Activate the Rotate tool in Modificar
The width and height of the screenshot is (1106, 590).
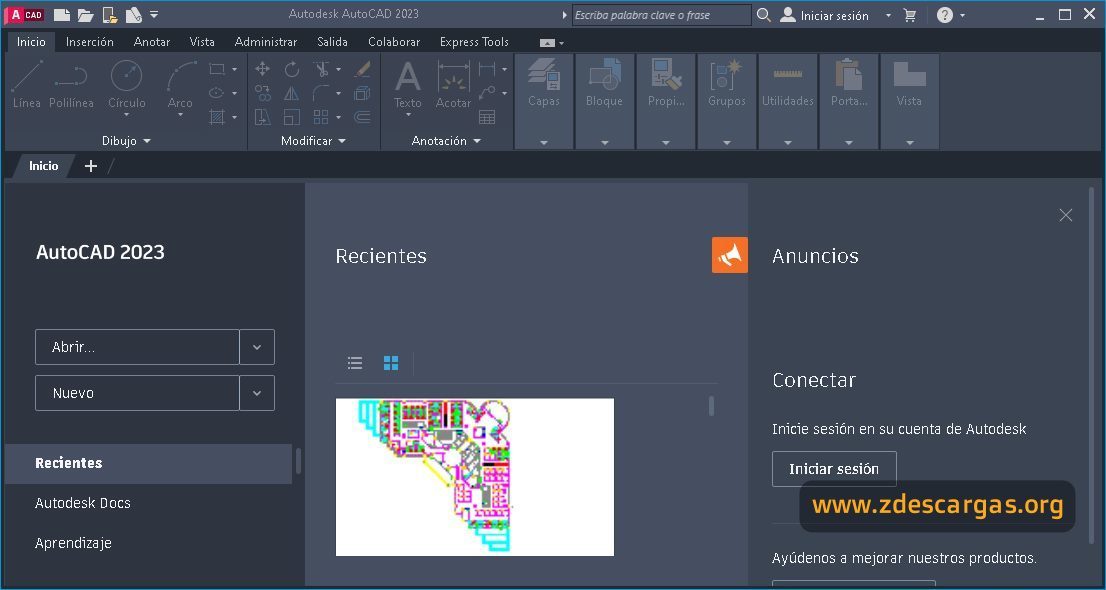click(292, 69)
